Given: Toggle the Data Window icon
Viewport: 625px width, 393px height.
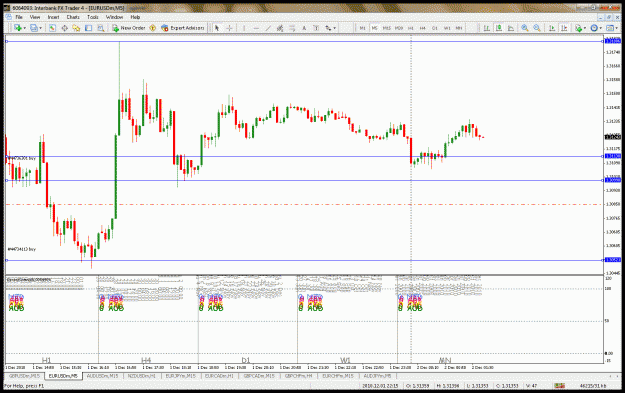Looking at the screenshot, I should tap(64, 28).
